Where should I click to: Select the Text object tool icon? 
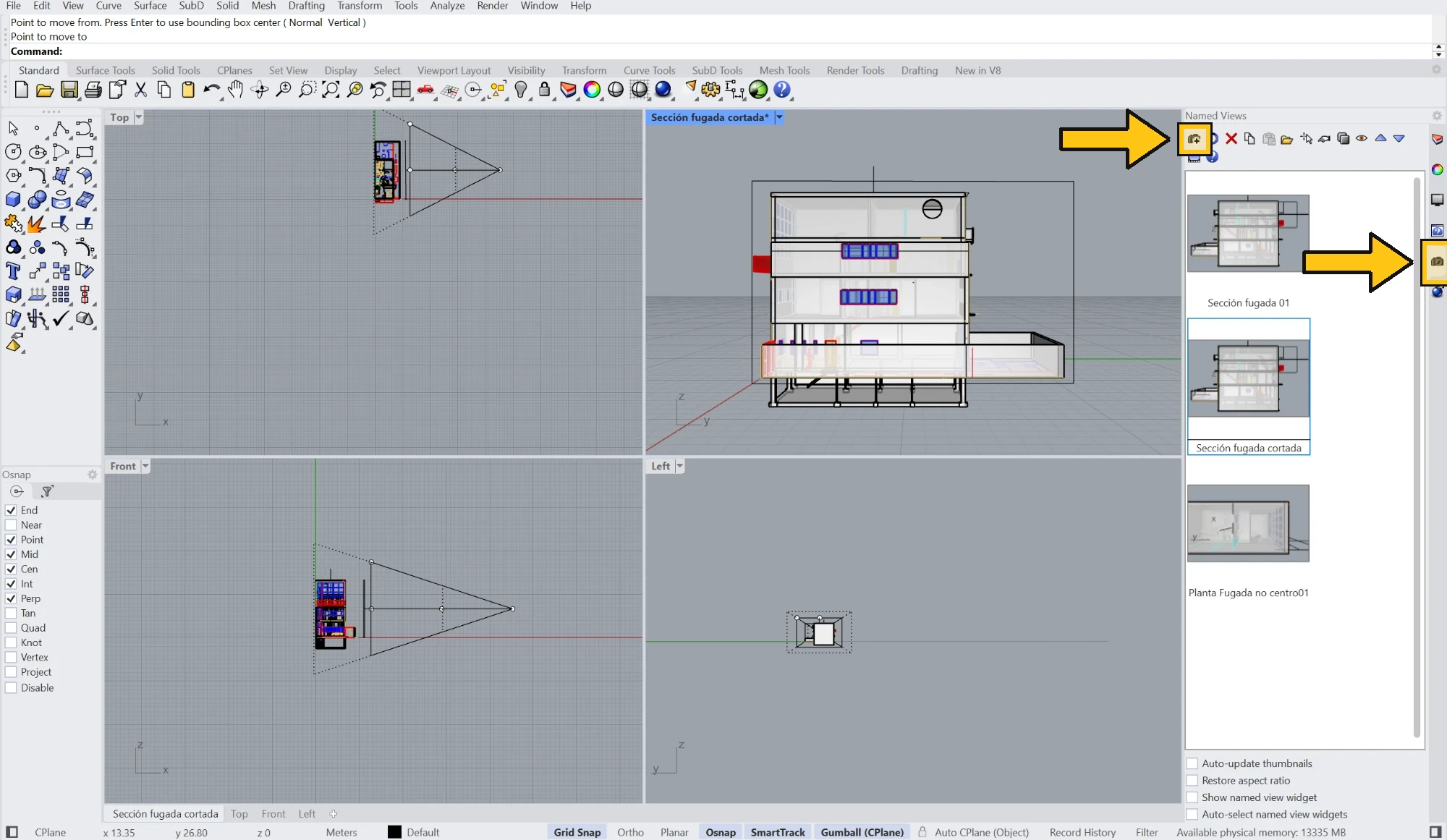(x=13, y=271)
